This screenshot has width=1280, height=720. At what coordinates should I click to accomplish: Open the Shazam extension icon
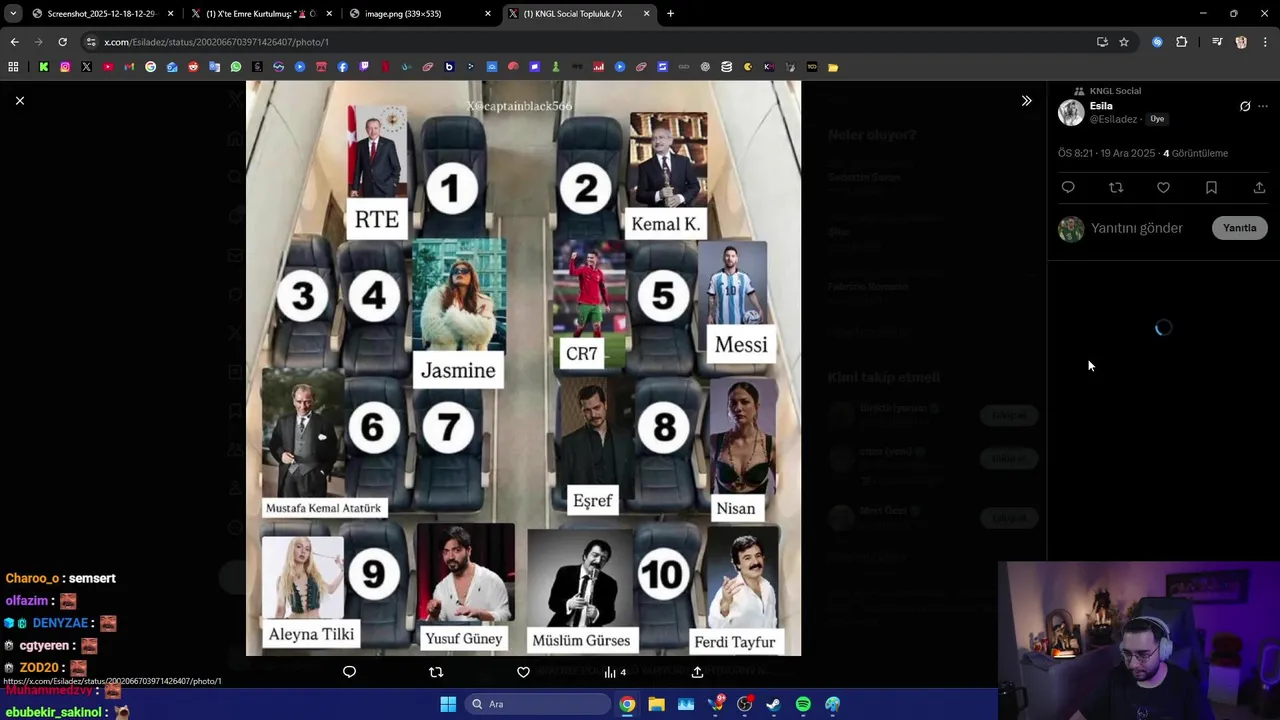pos(1157,42)
